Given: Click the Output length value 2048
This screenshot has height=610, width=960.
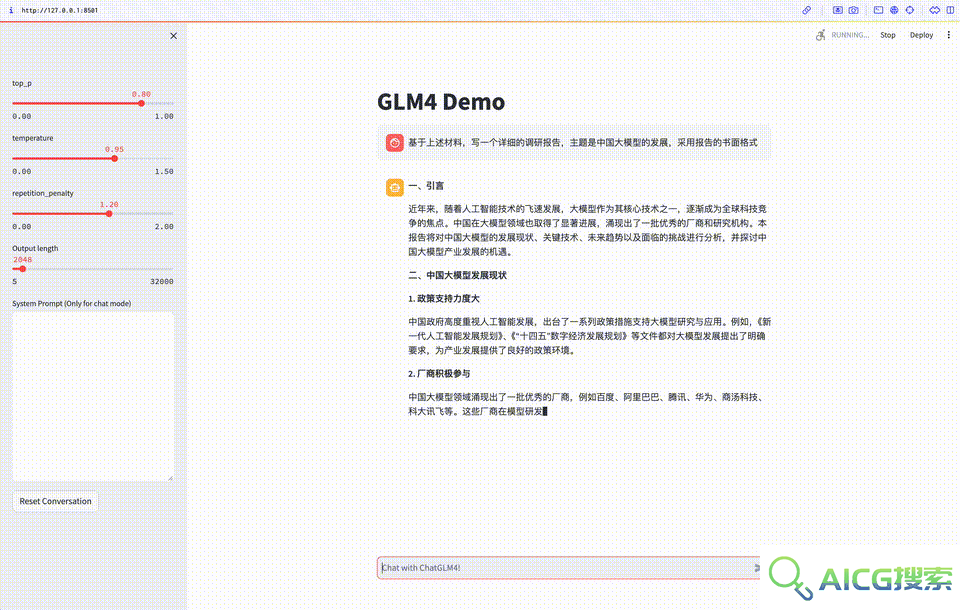Looking at the screenshot, I should pyautogui.click(x=23, y=259).
